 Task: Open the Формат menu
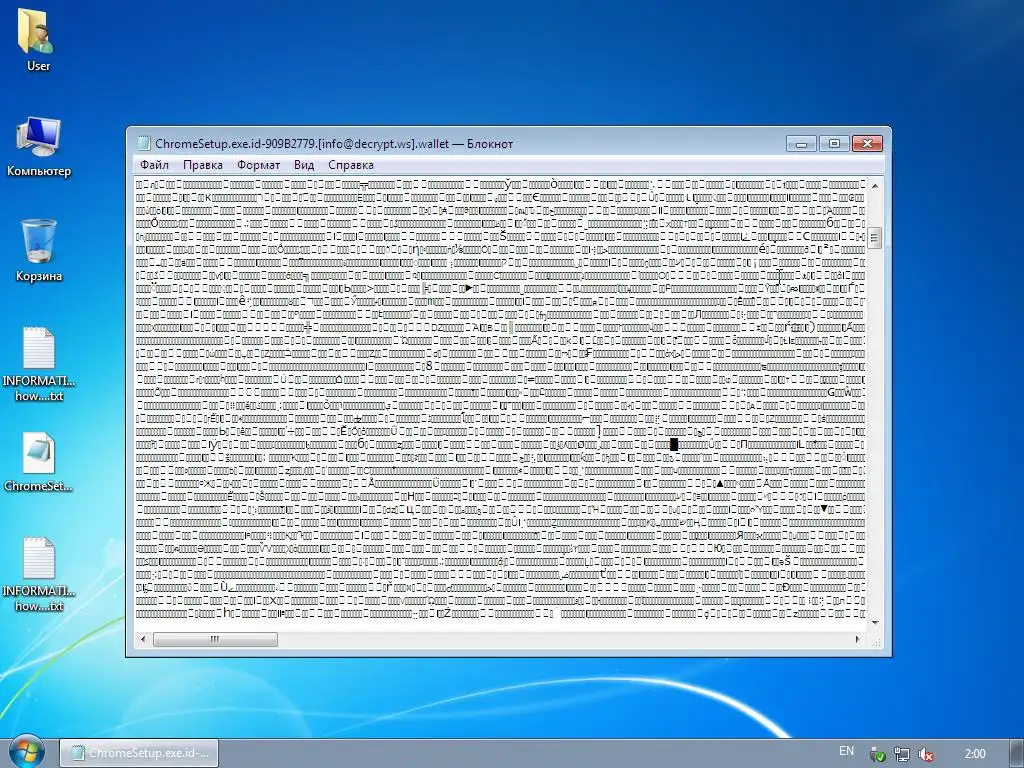(x=259, y=165)
